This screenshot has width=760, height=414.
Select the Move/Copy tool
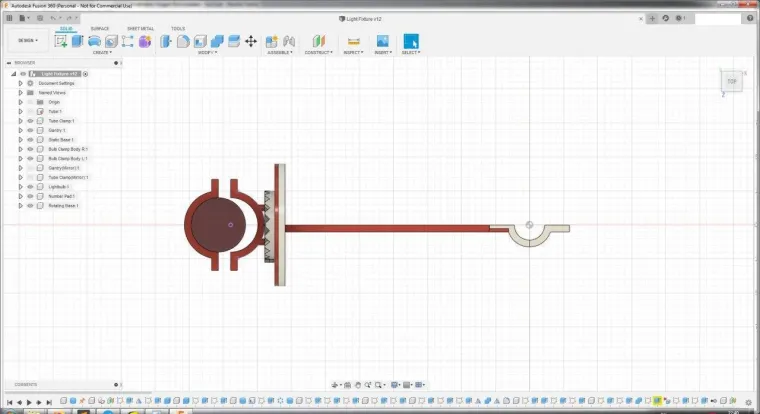click(250, 41)
